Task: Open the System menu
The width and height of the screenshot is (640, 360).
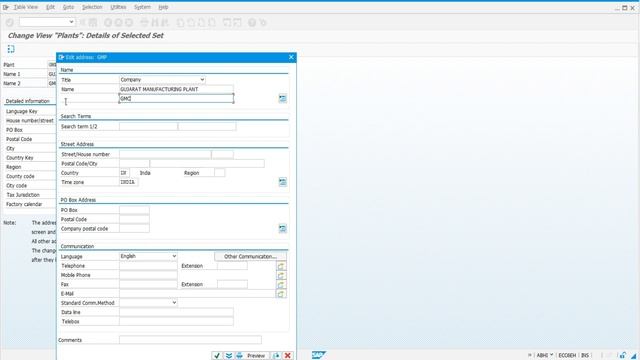Action: (x=142, y=7)
